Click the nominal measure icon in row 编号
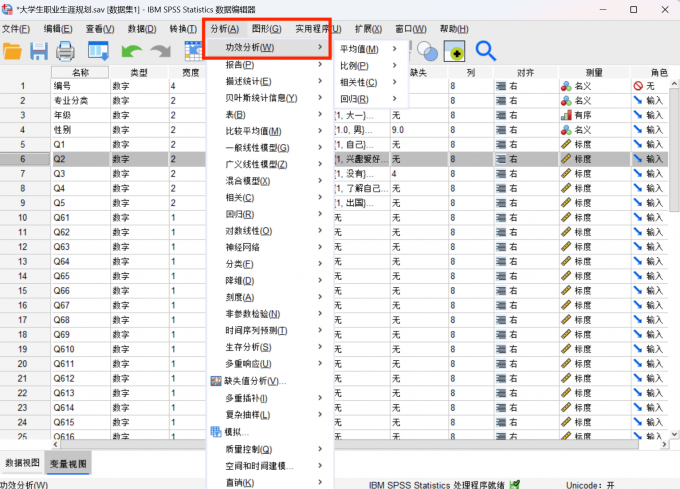680x489 pixels. (566, 86)
